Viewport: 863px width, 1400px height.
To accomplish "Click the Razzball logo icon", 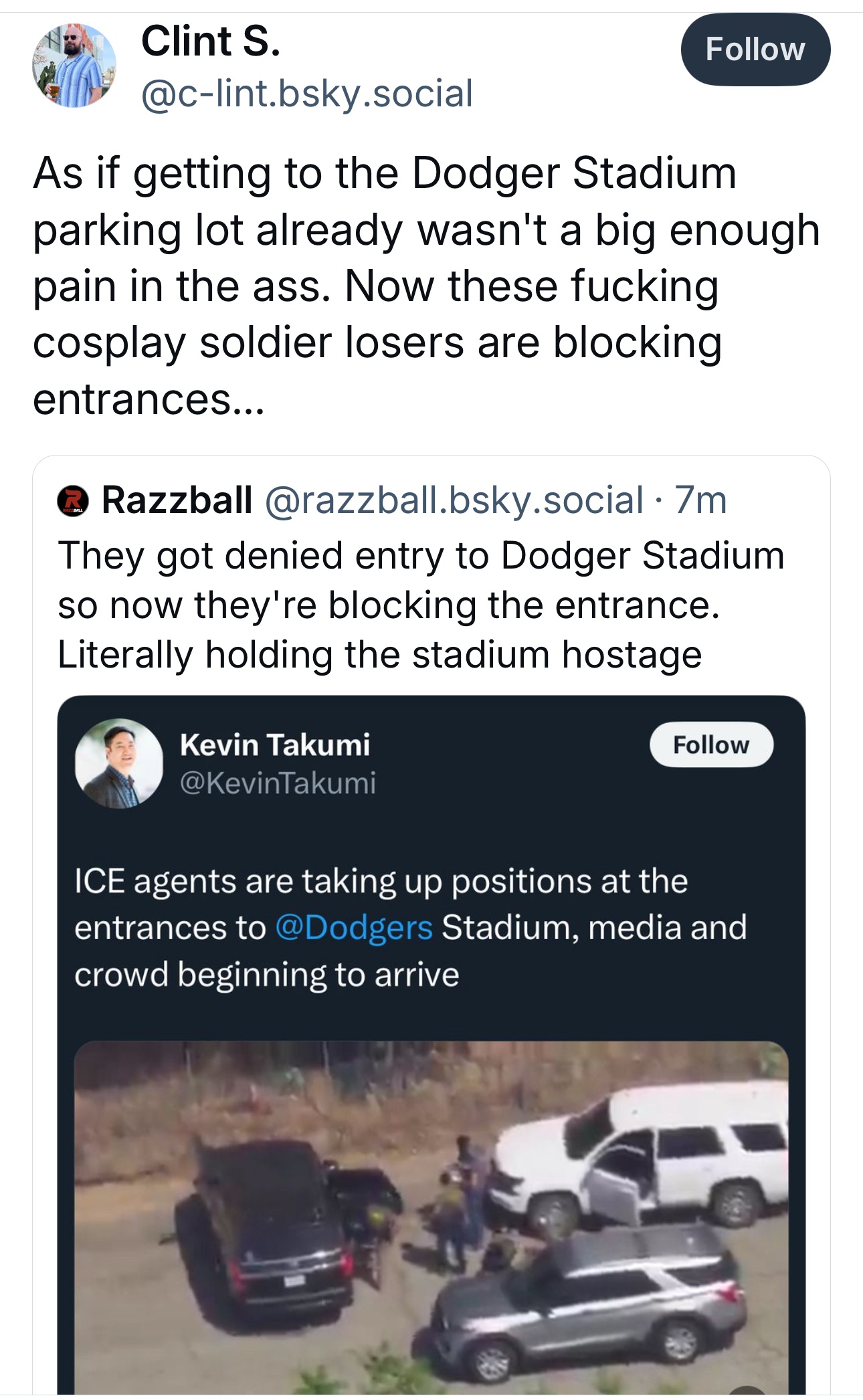I will click(72, 500).
